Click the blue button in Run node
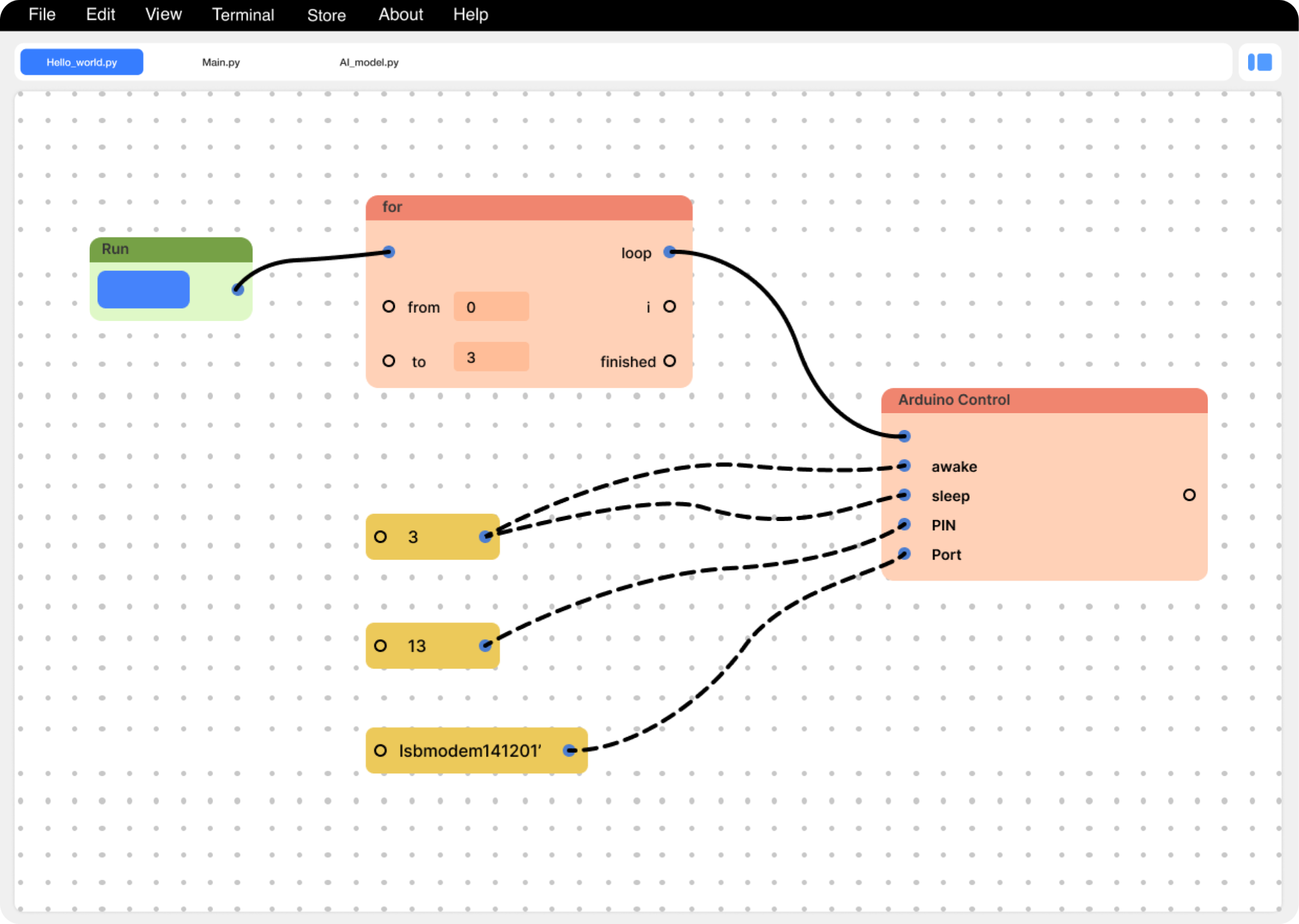This screenshot has width=1299, height=924. (x=144, y=290)
